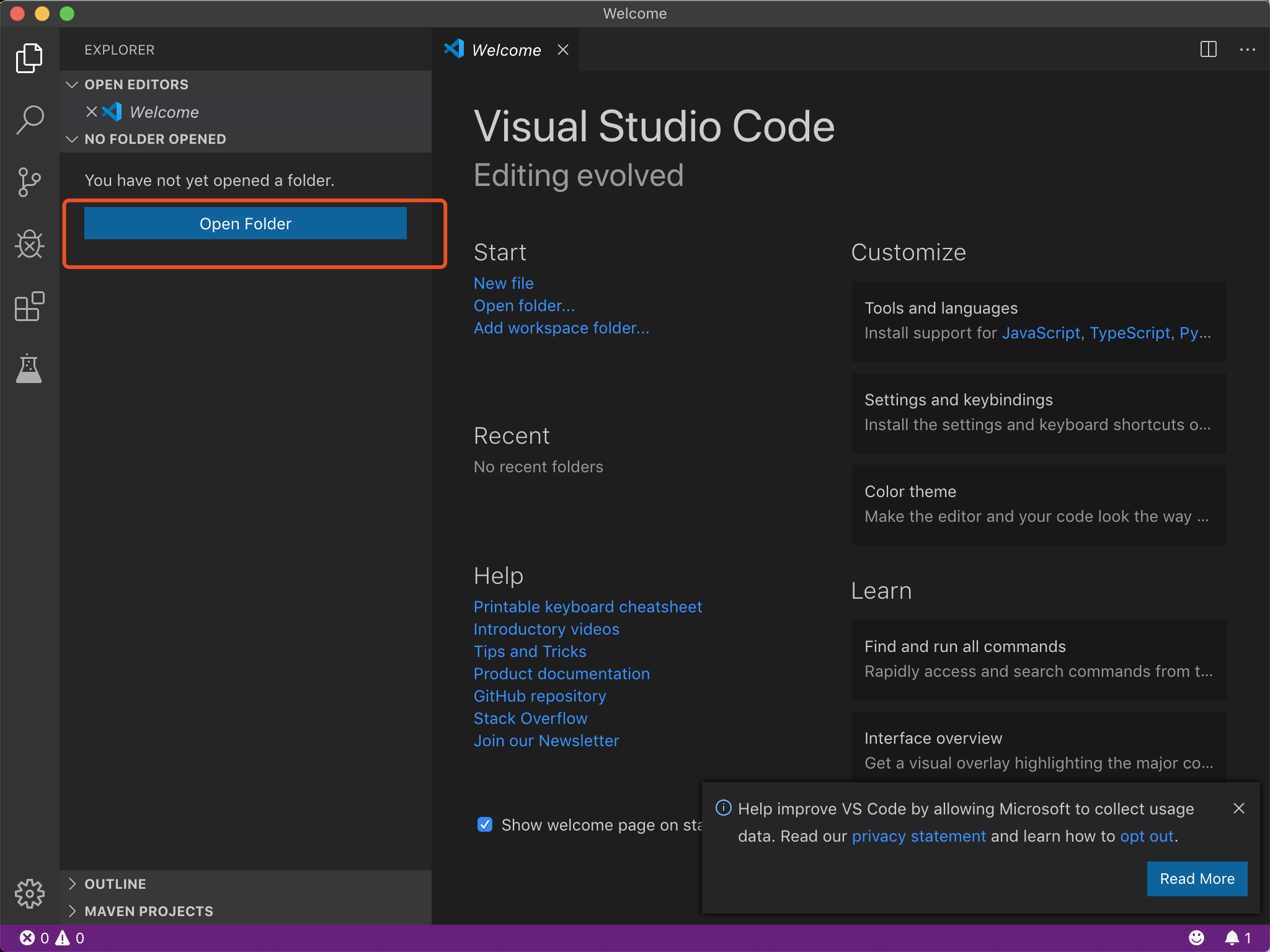Image resolution: width=1270 pixels, height=952 pixels.
Task: Open GitHub repository link
Action: (540, 696)
